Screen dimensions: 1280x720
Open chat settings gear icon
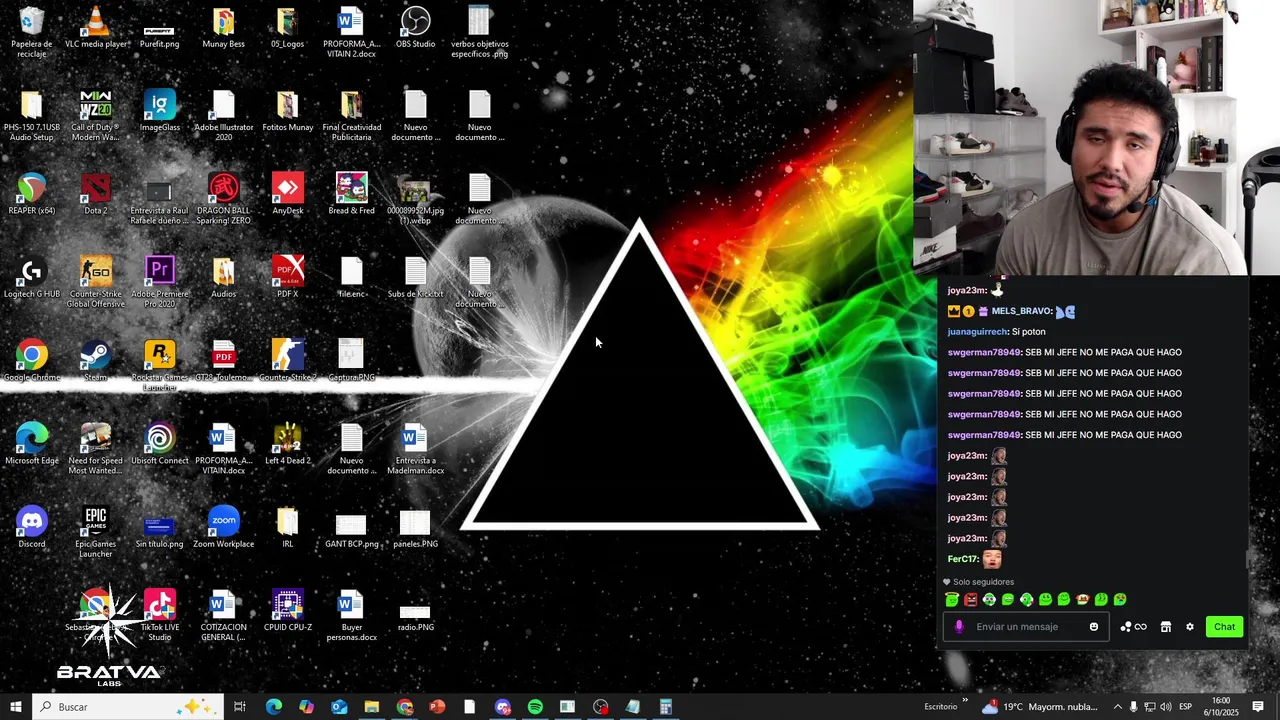[1190, 627]
